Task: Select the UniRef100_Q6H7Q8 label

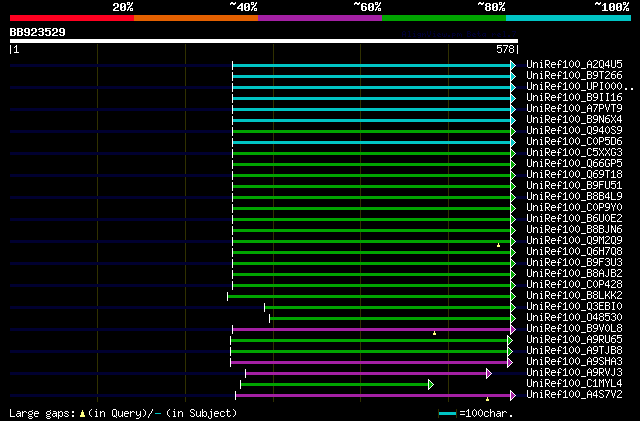Action: pyautogui.click(x=574, y=252)
